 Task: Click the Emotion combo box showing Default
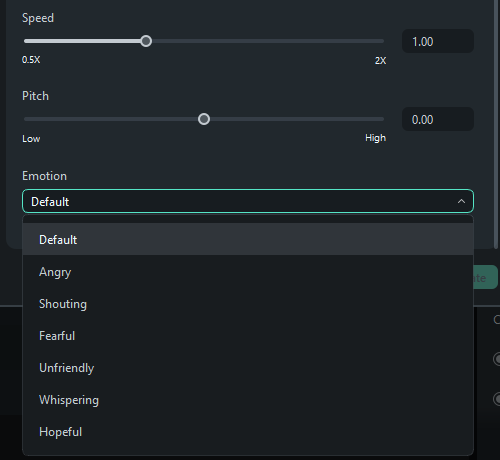[248, 201]
